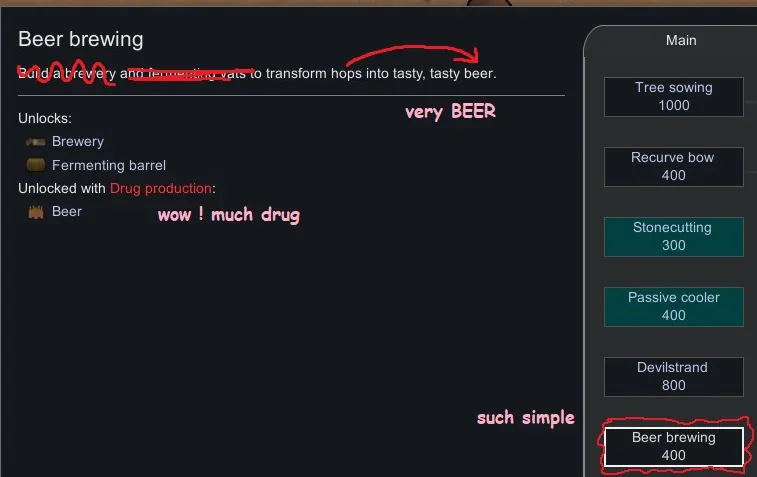
Task: Click the 'very BEER' annotation text
Action: (450, 112)
